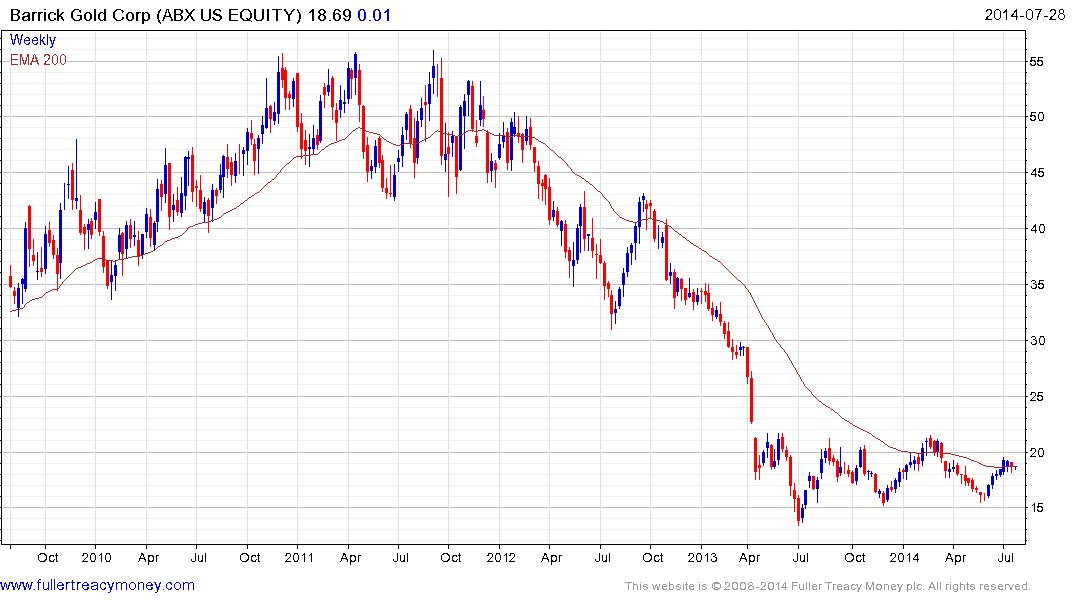
Task: Click the www.fullertreacymoney.com link
Action: point(97,585)
